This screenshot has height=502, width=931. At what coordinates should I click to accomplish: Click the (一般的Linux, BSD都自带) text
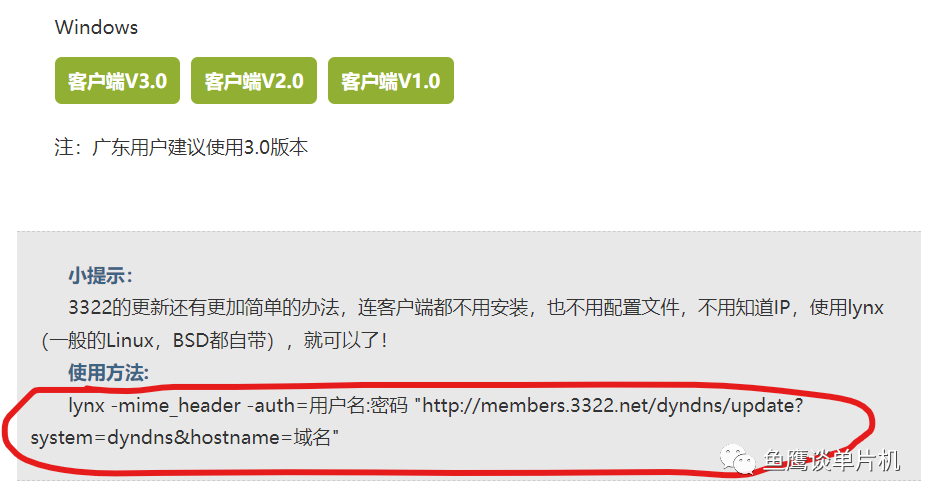157,340
